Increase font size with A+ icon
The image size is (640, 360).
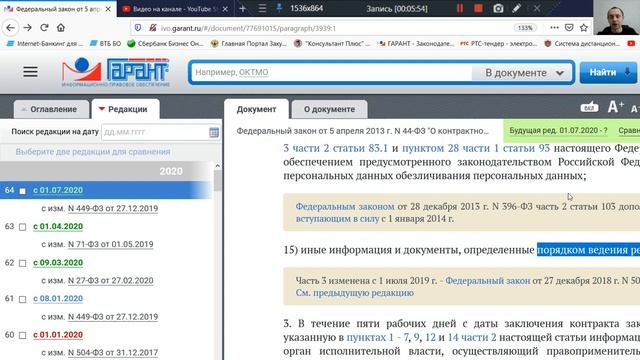[615, 107]
